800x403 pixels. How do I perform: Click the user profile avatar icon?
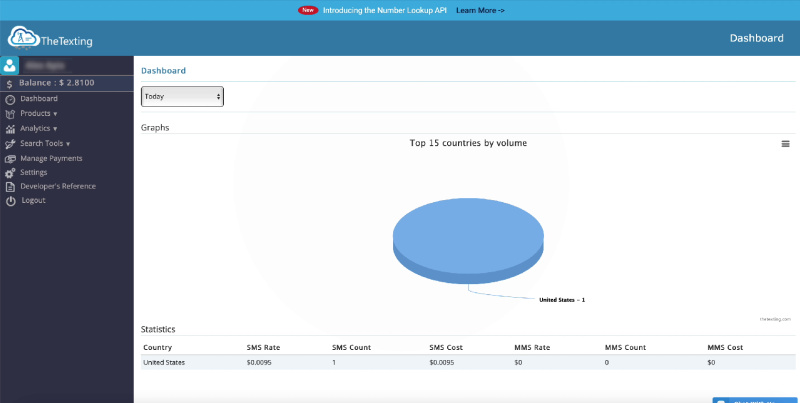pyautogui.click(x=10, y=65)
